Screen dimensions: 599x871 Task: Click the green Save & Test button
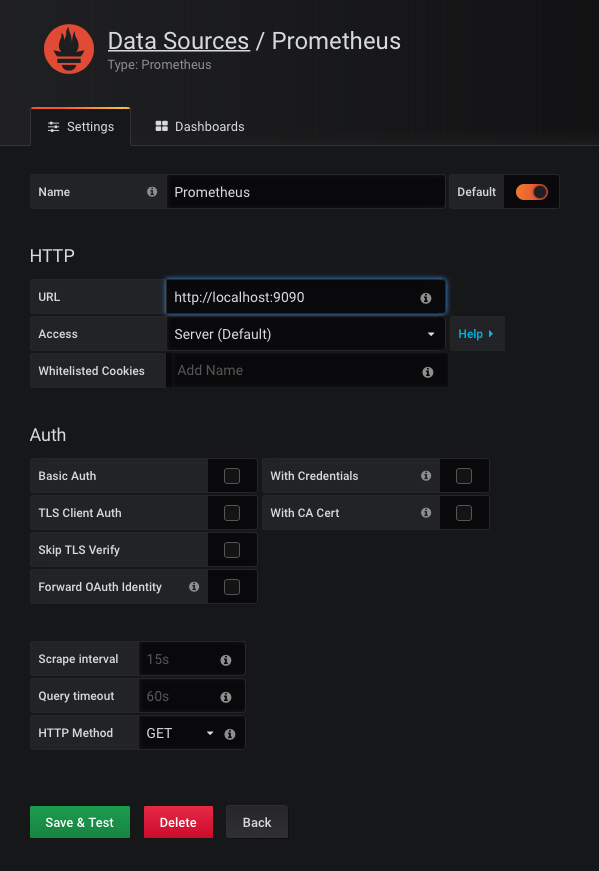point(79,822)
